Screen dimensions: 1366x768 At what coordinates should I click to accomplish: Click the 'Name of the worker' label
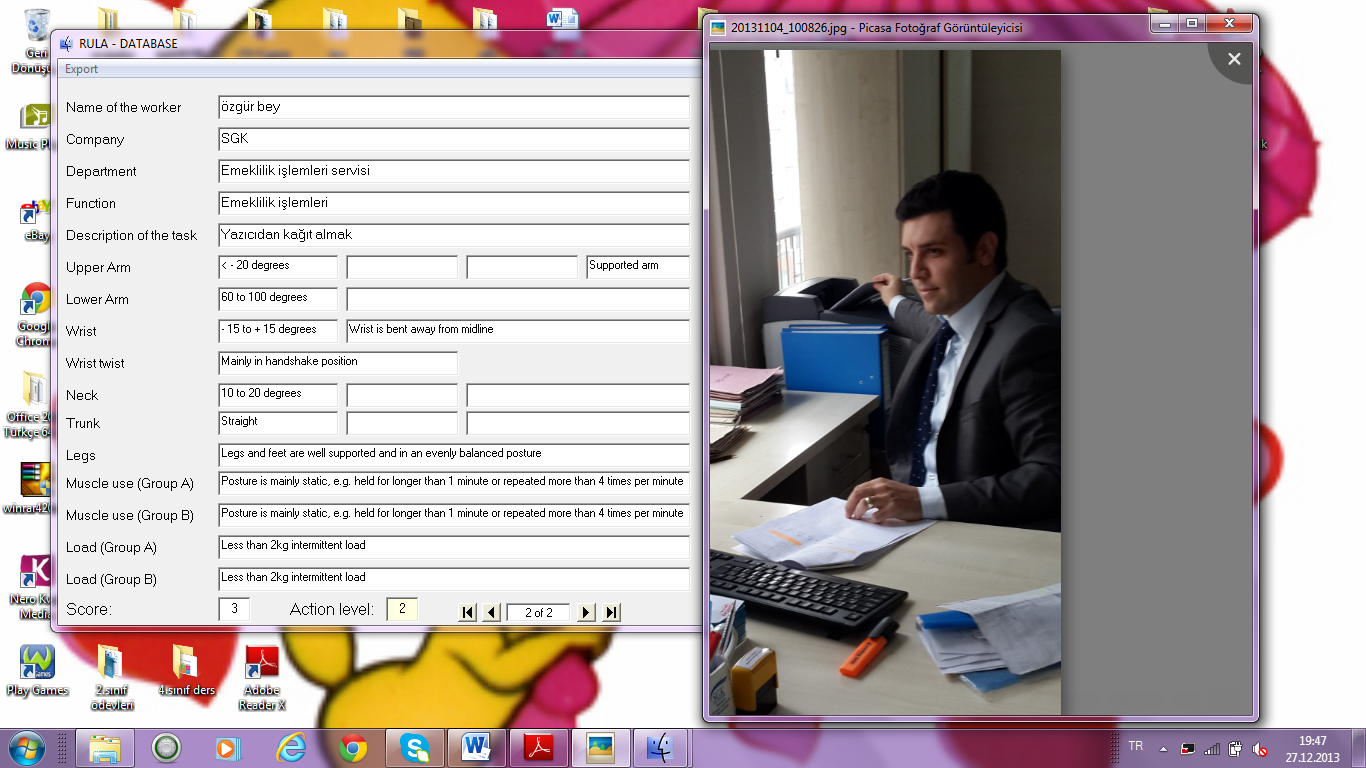click(124, 107)
